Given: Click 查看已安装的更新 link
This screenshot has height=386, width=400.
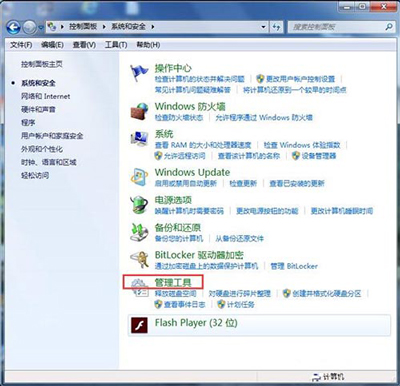Looking at the screenshot, I should (297, 183).
